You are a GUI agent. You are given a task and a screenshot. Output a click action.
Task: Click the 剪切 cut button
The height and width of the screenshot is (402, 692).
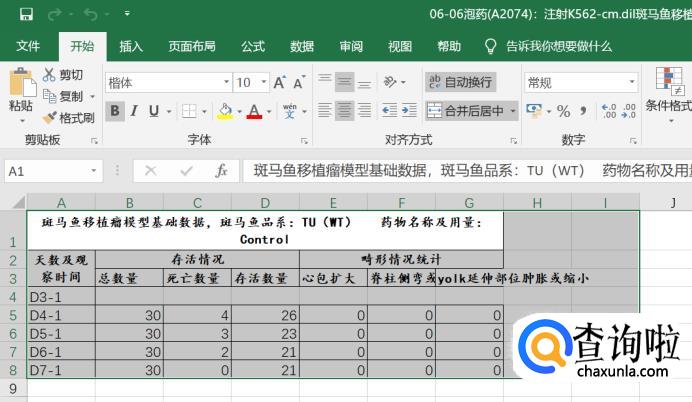[x=63, y=75]
